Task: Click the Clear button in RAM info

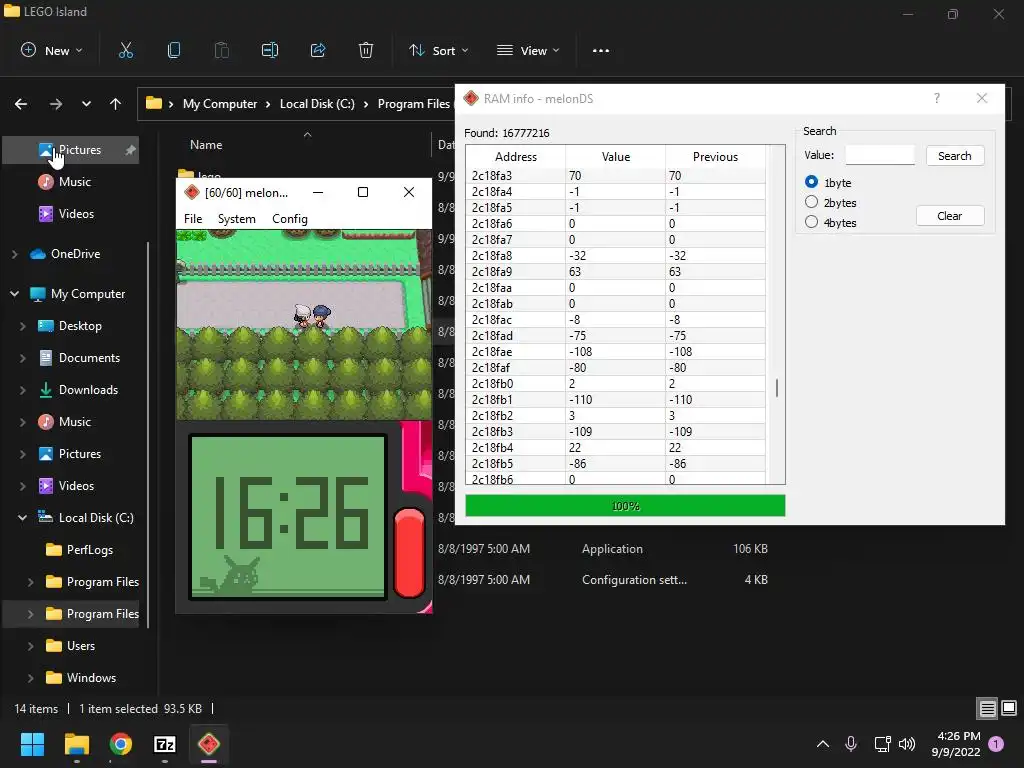Action: pyautogui.click(x=950, y=216)
